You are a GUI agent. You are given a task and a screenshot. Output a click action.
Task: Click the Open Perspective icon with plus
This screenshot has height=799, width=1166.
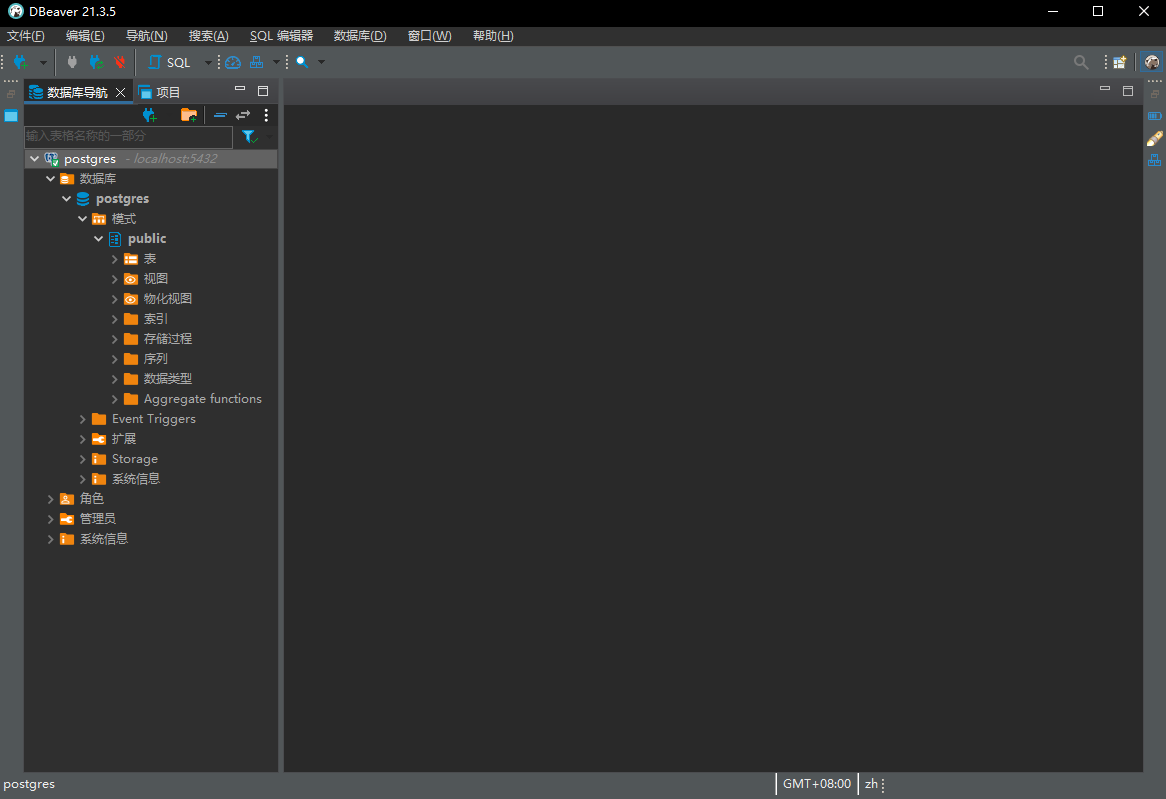tap(1120, 62)
